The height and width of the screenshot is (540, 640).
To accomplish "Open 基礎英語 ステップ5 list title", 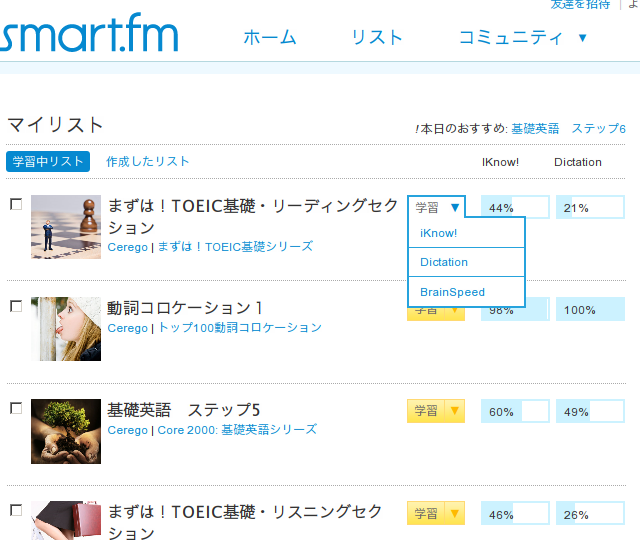I will click(x=184, y=410).
